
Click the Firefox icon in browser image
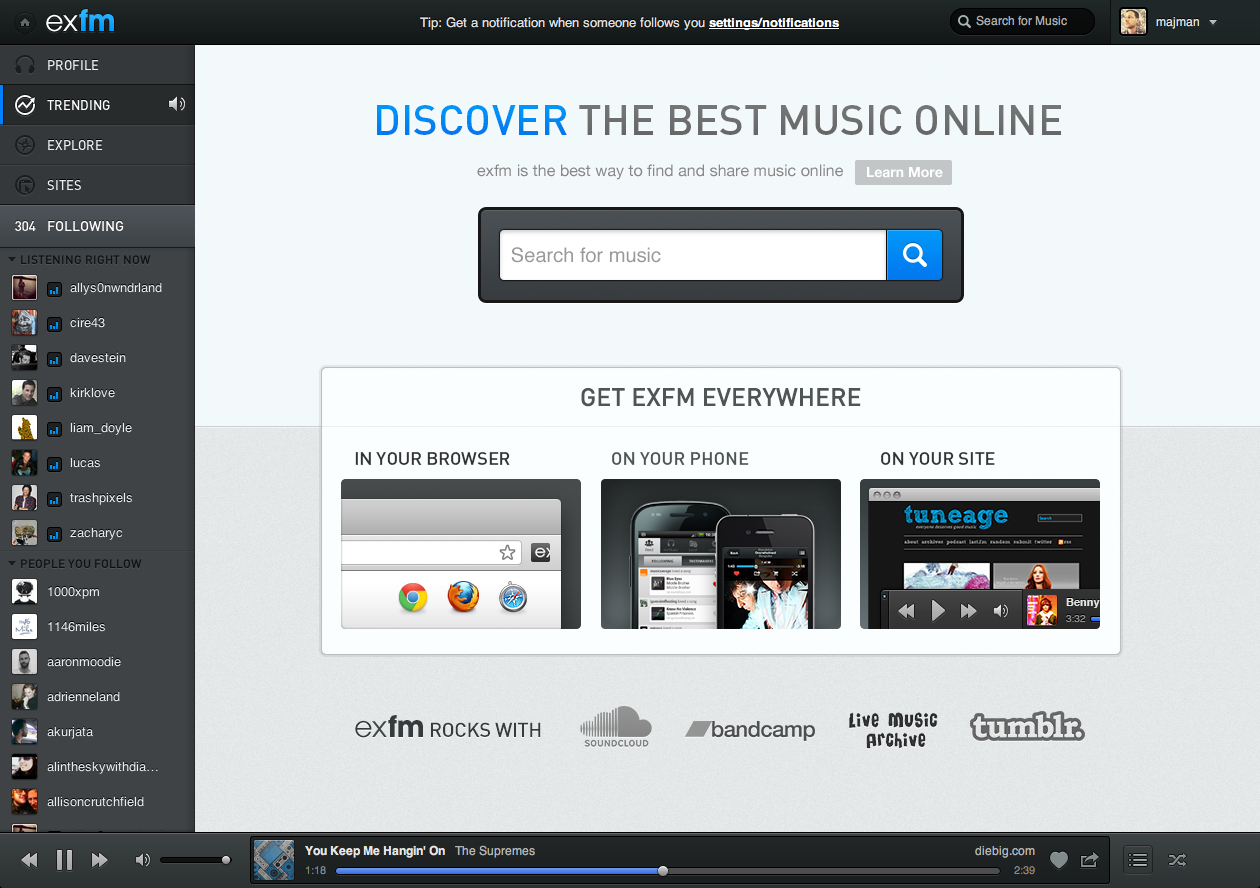pos(462,597)
